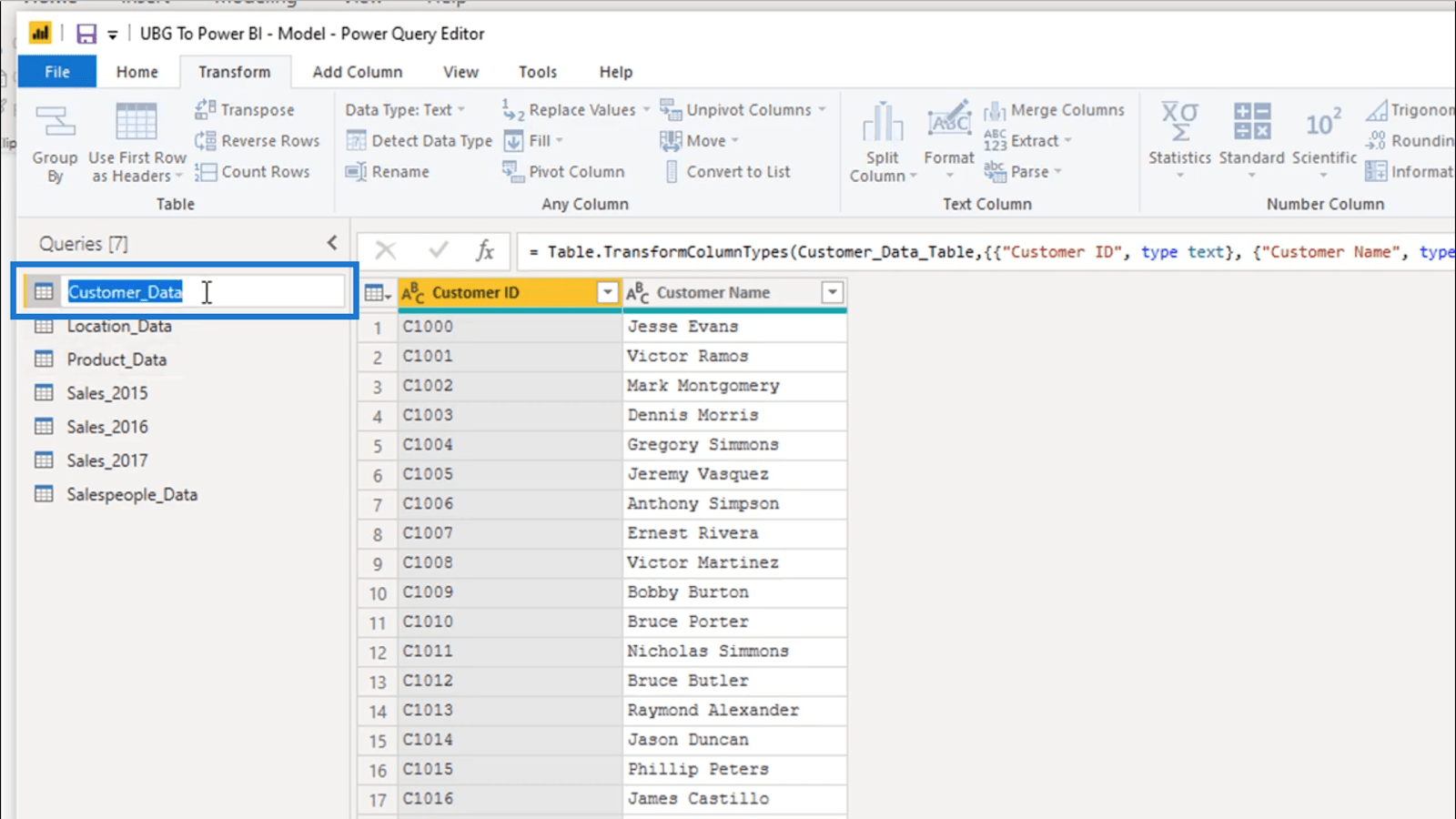Click Customer Name data type icon

(x=638, y=293)
